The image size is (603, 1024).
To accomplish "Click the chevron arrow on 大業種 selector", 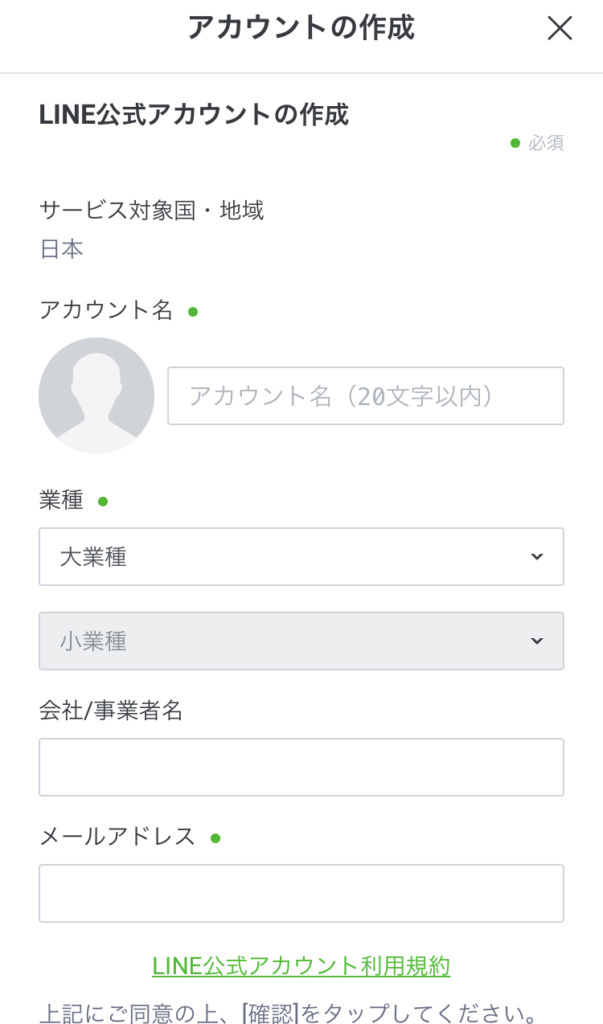I will tap(537, 557).
